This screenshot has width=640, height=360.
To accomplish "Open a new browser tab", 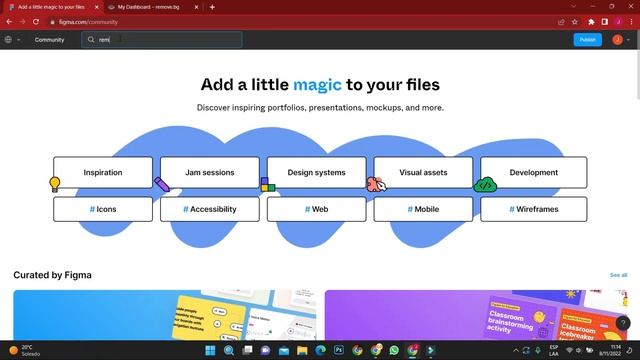I will [x=212, y=7].
